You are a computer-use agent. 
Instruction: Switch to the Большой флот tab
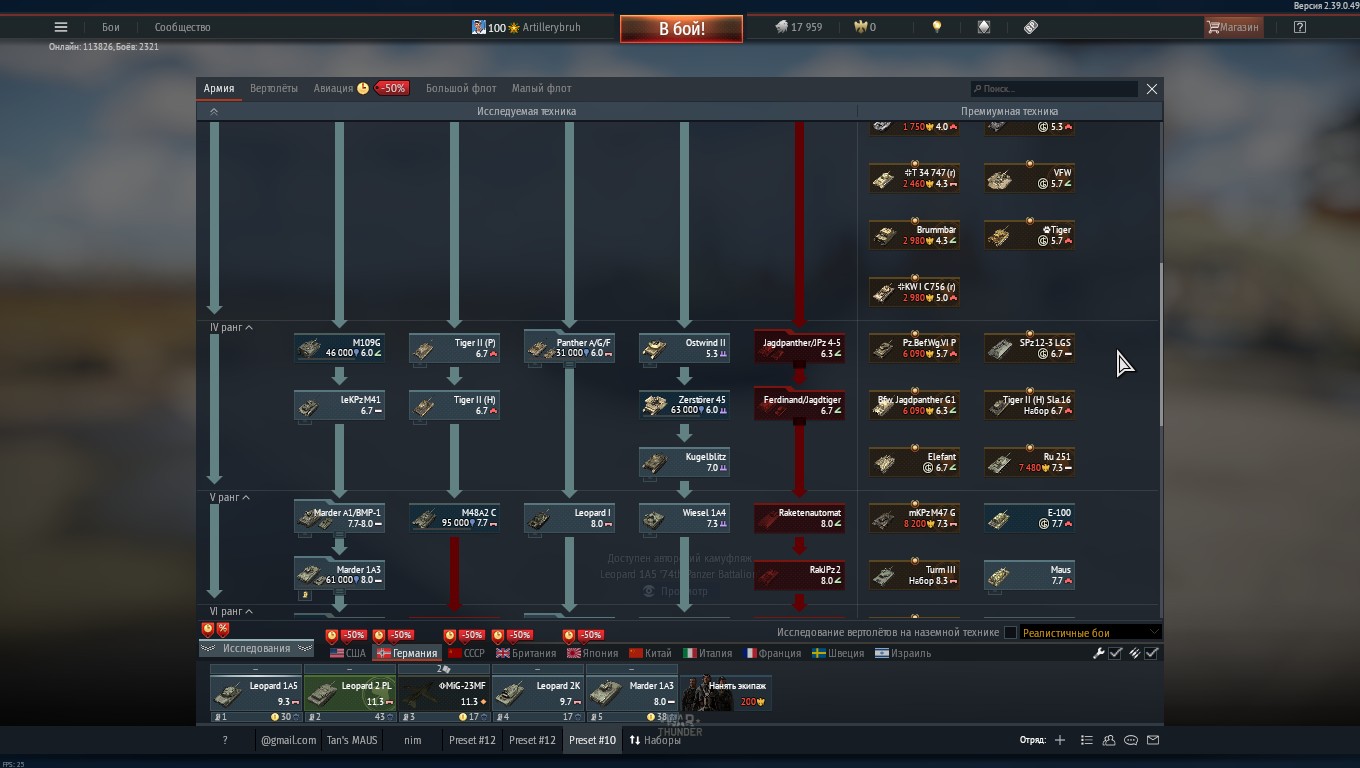point(461,88)
